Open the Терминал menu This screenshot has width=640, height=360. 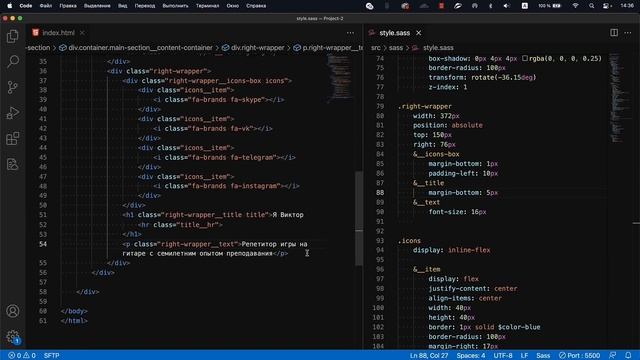[207, 6]
